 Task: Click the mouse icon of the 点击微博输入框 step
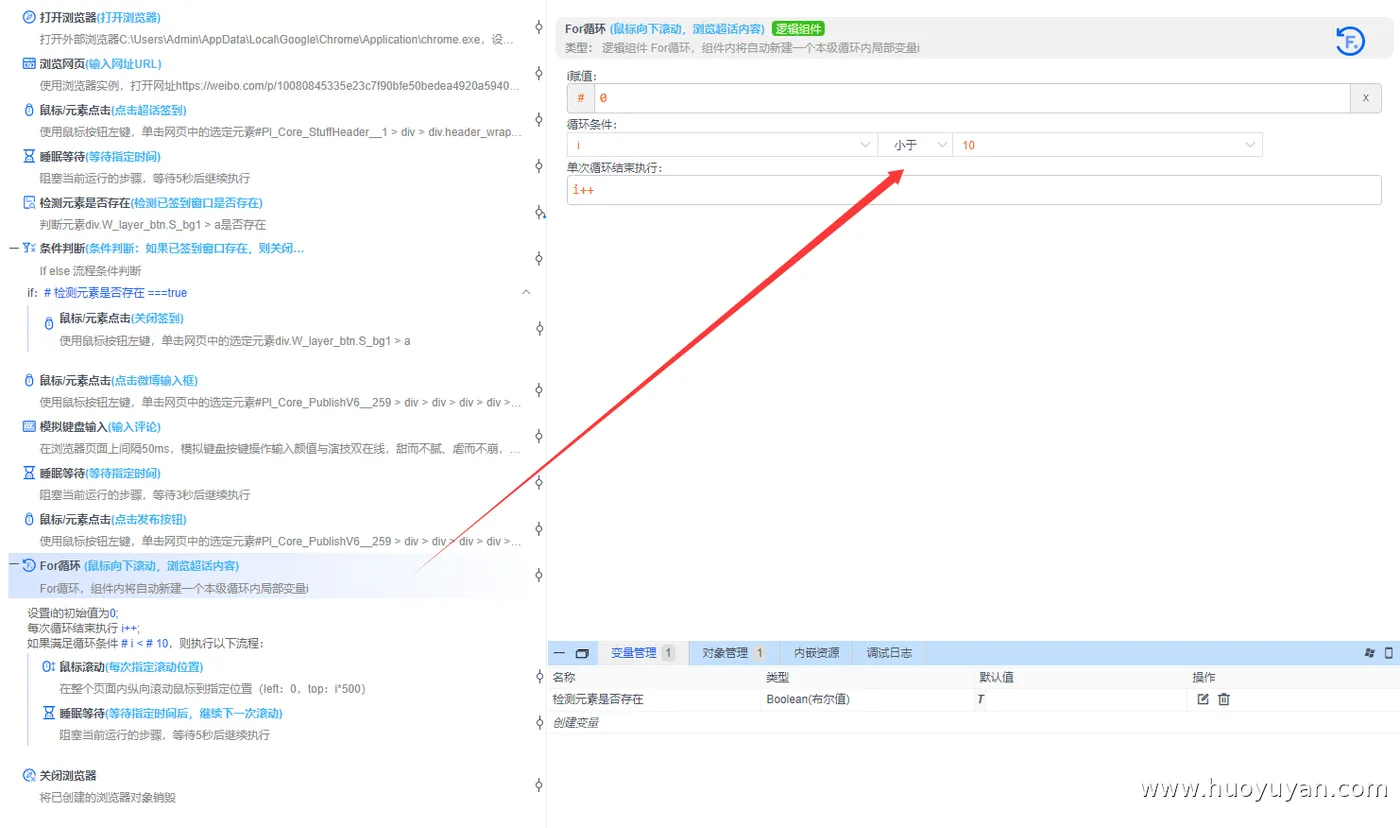click(29, 380)
